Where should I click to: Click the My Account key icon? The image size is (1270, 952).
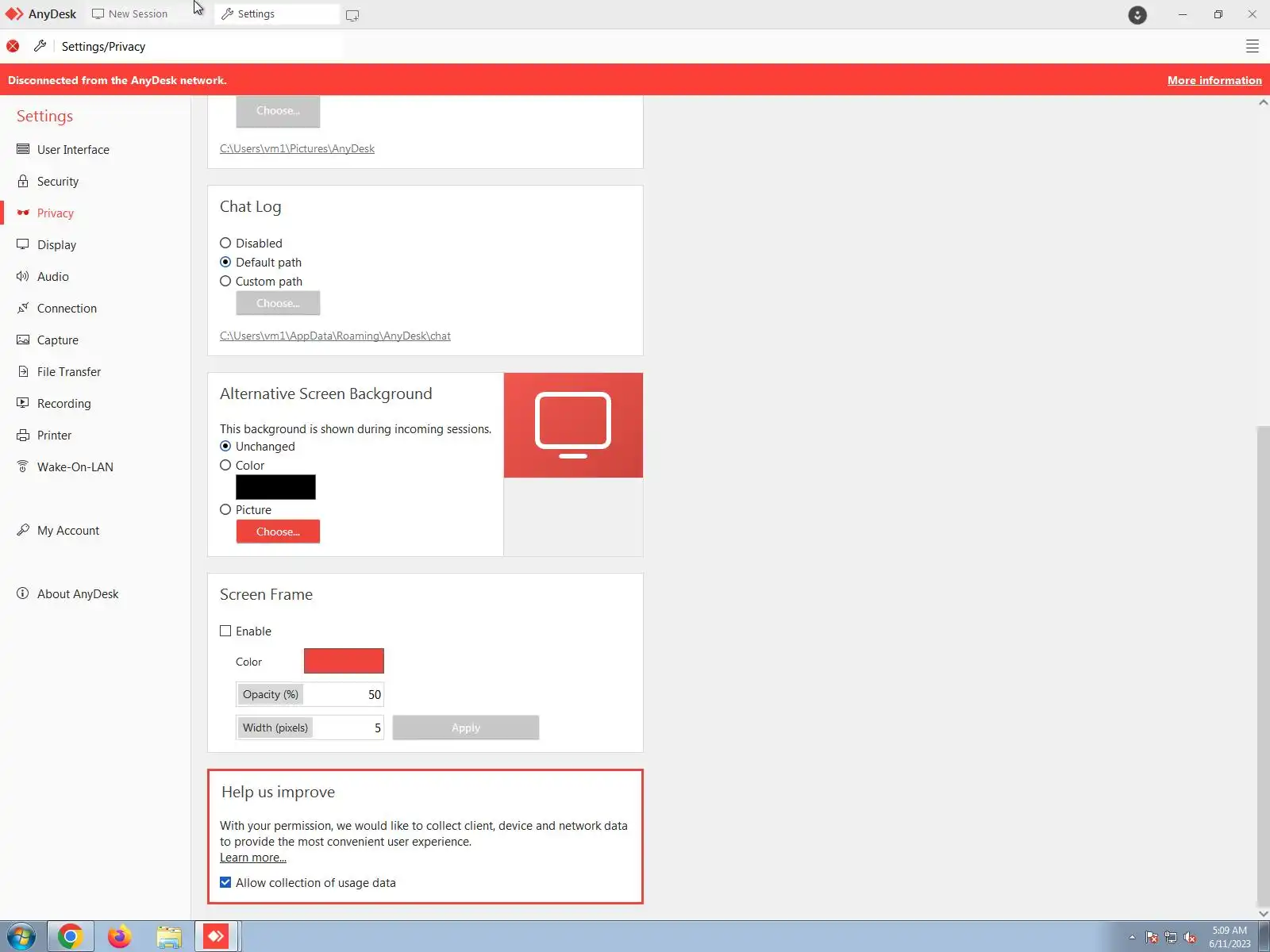(23, 530)
